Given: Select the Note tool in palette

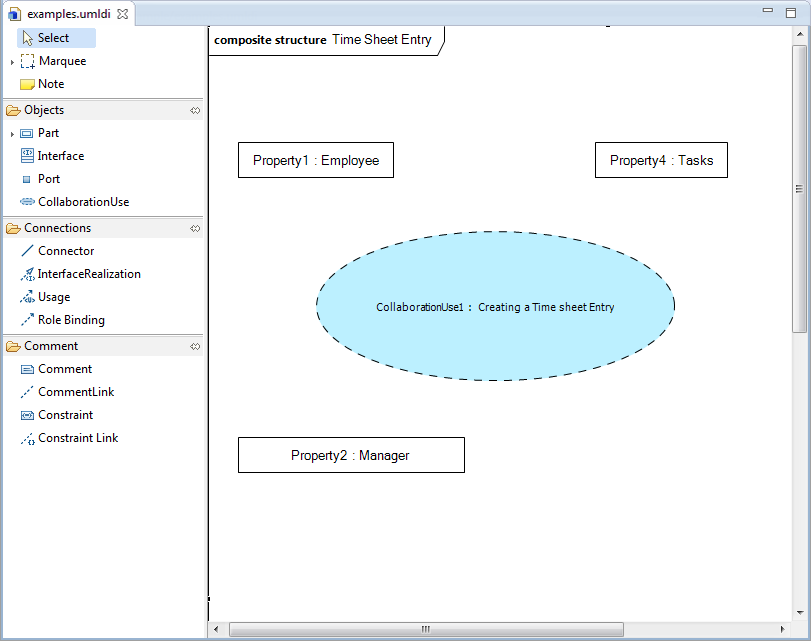Looking at the screenshot, I should tap(50, 84).
